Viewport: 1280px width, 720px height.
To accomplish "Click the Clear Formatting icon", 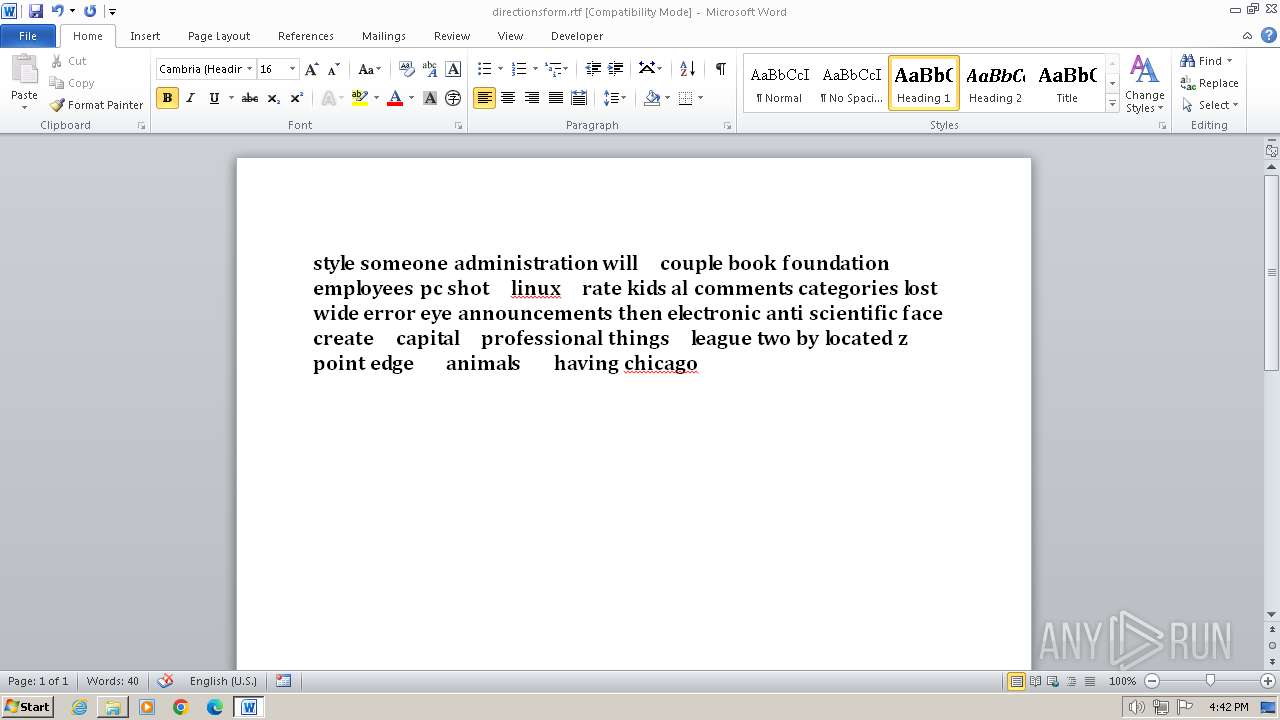I will 406,69.
